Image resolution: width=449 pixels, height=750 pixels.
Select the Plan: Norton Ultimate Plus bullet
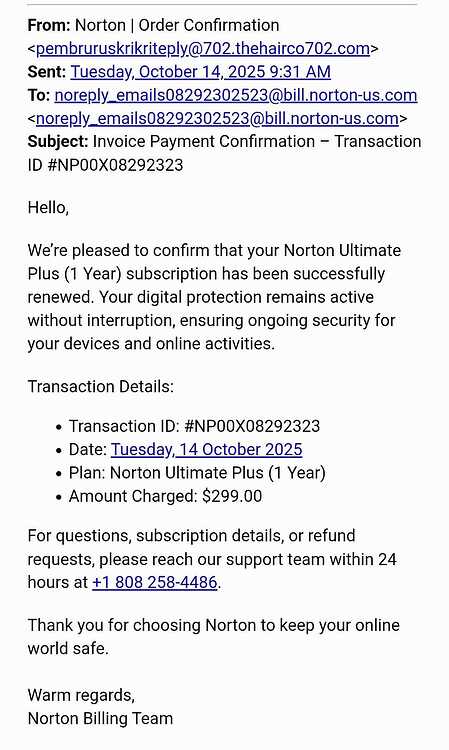[197, 473]
